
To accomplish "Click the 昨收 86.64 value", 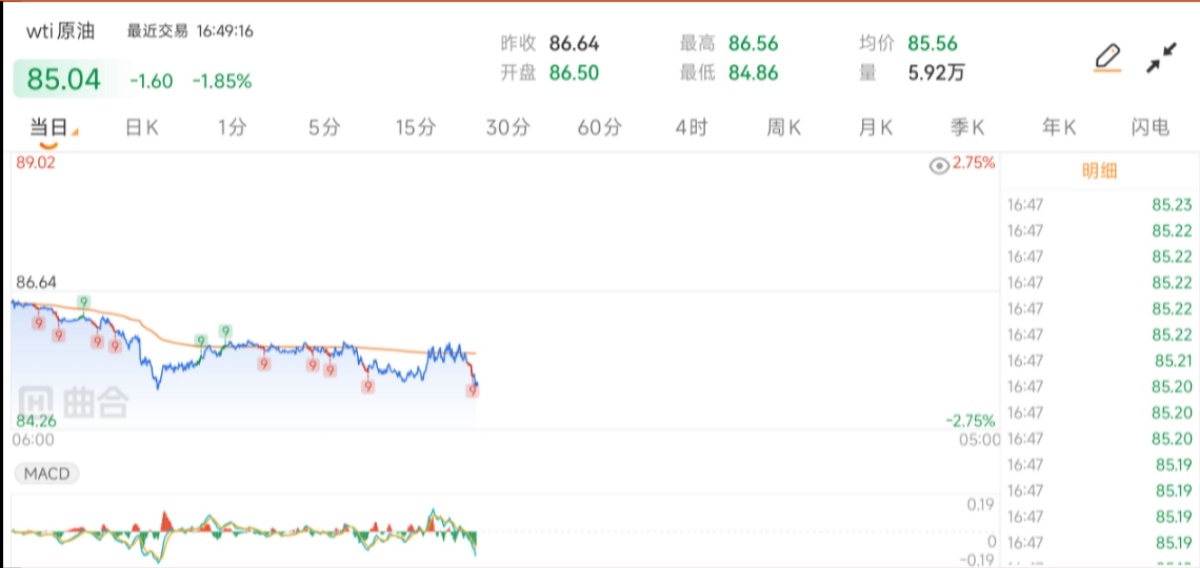I will (x=574, y=43).
